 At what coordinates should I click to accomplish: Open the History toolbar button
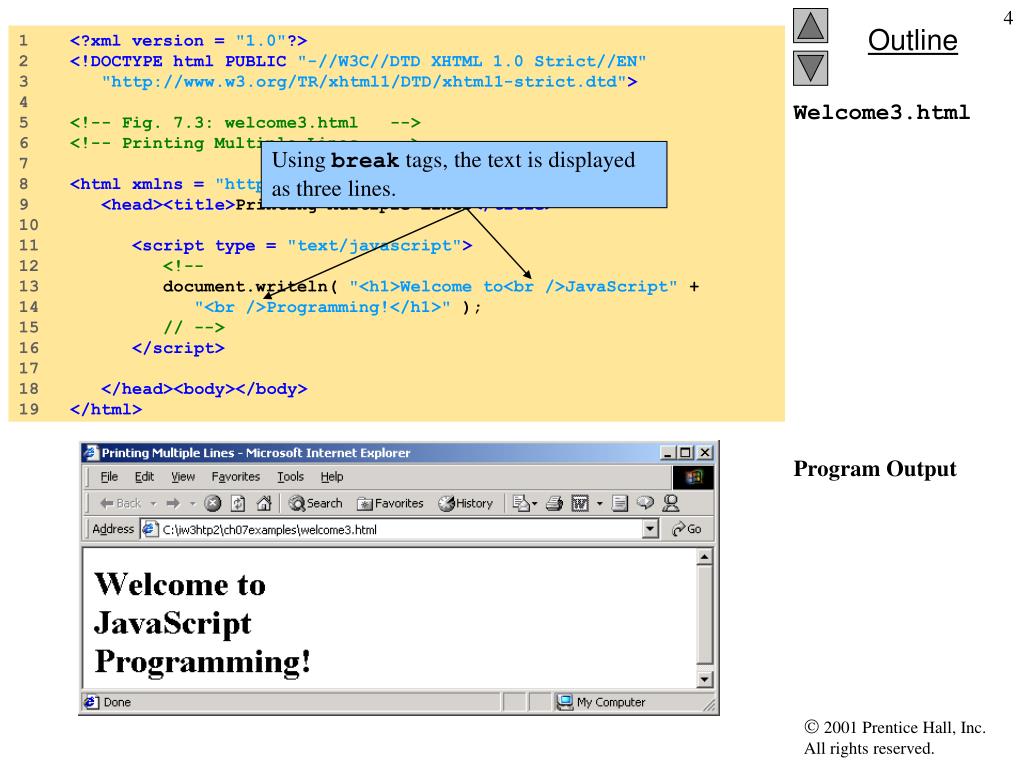coord(466,504)
